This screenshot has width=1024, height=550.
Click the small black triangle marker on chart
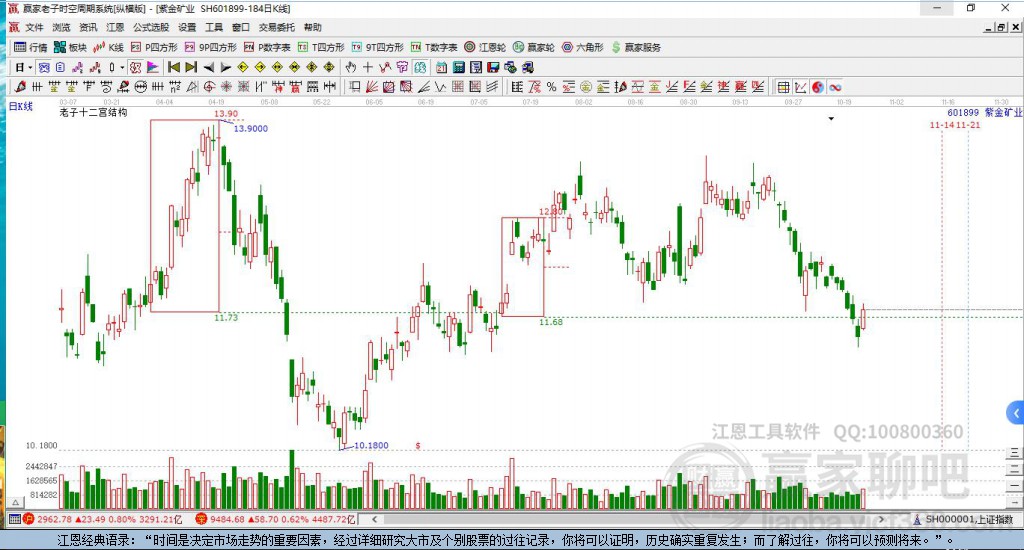(x=831, y=119)
